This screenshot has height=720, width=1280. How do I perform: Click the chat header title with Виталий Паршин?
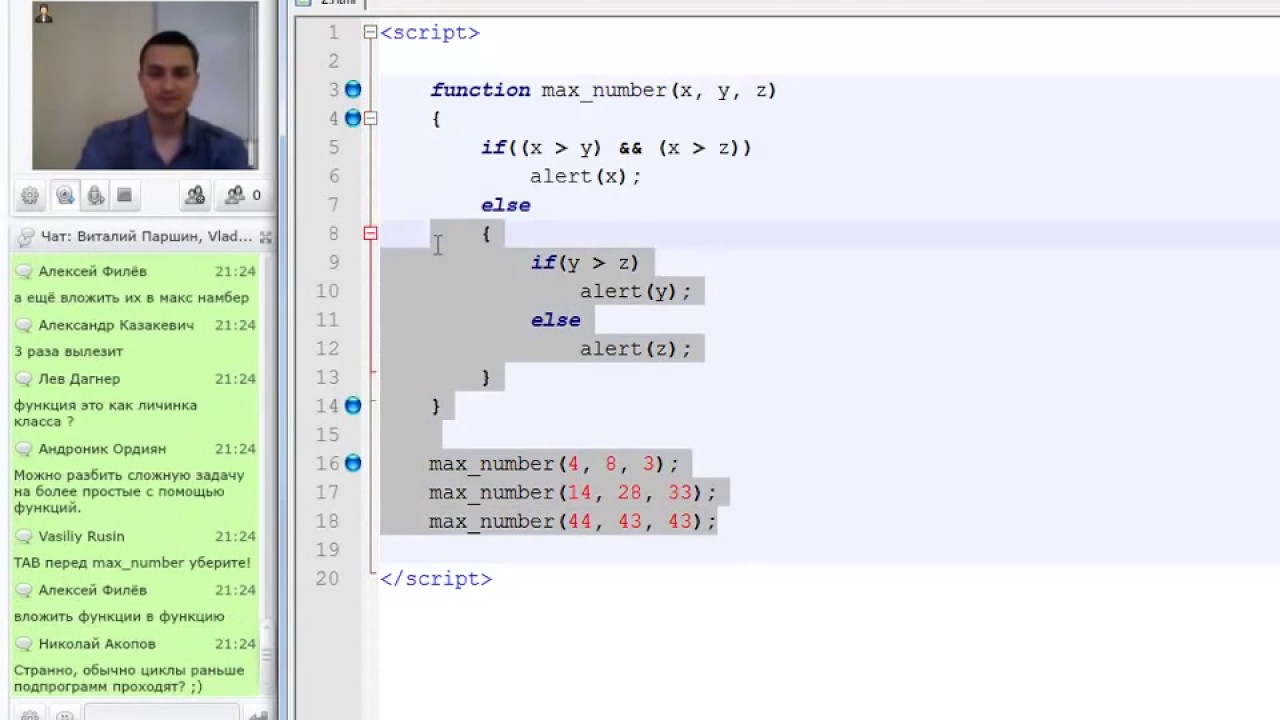click(x=145, y=237)
